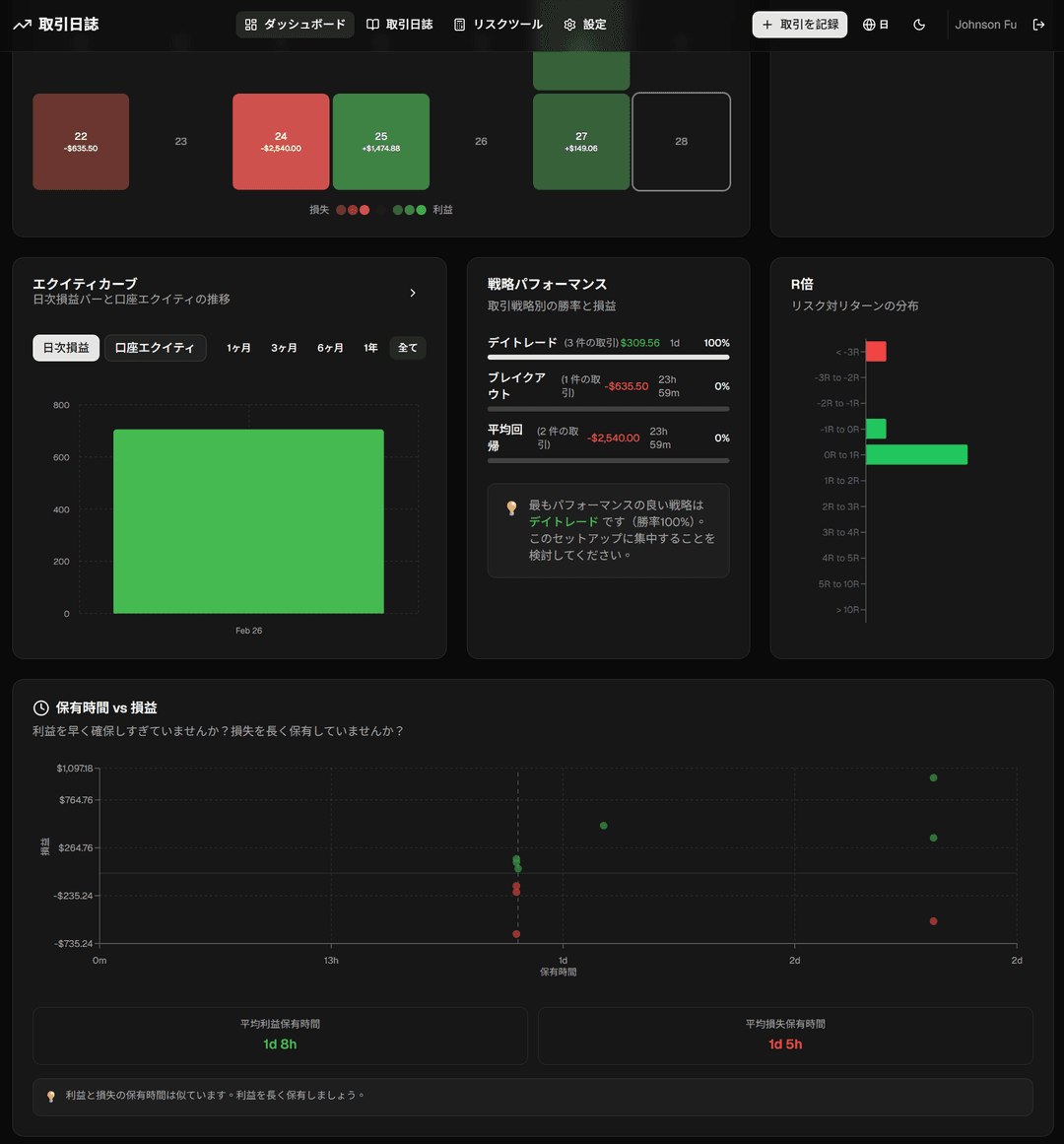This screenshot has width=1064, height=1144.
Task: Select the 日次損益 view toggle
Action: 65,347
